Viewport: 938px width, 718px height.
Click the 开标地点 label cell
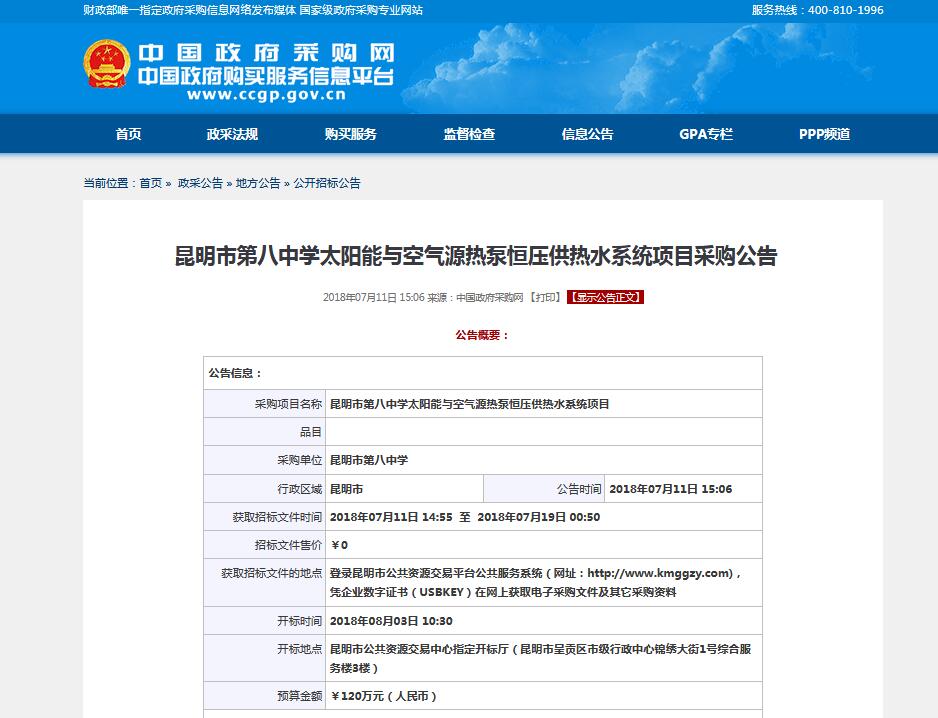pos(264,658)
